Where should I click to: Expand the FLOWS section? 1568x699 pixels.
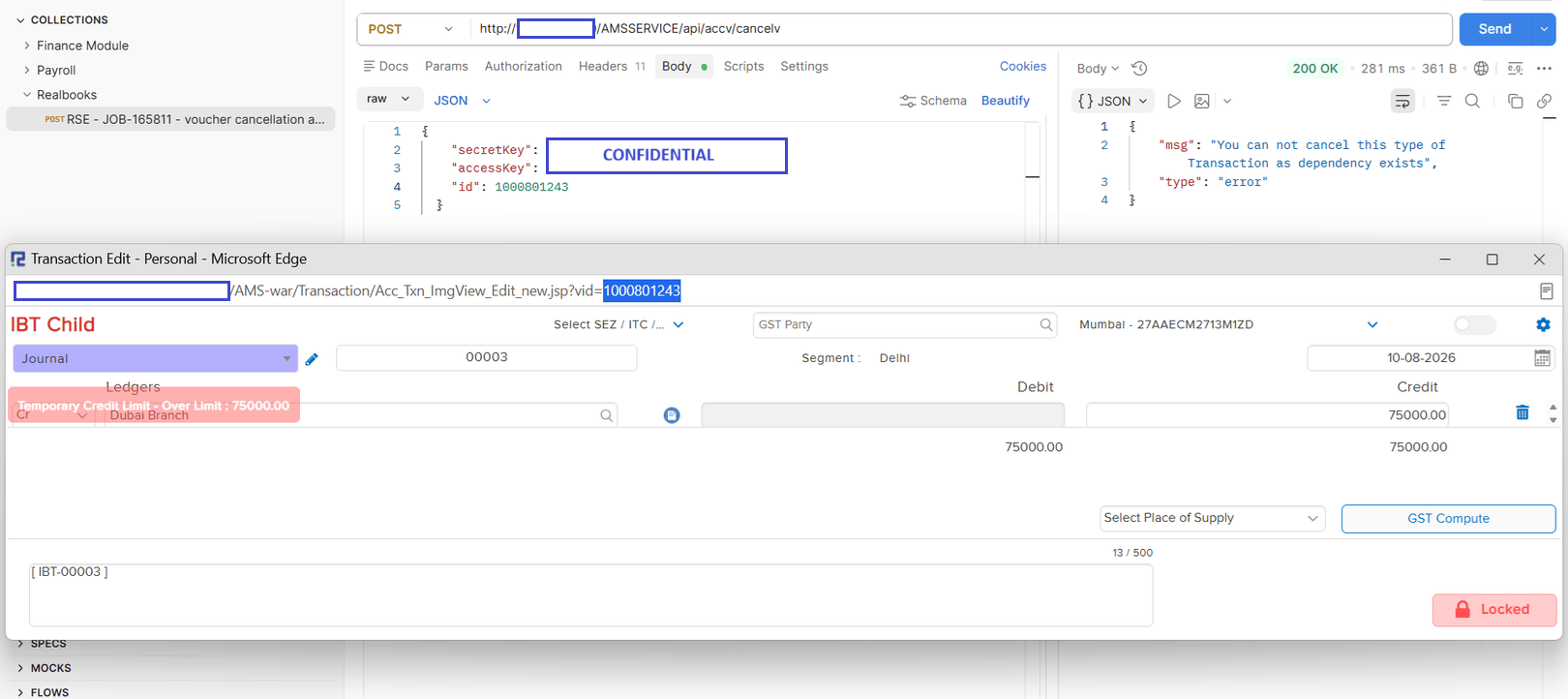[20, 692]
